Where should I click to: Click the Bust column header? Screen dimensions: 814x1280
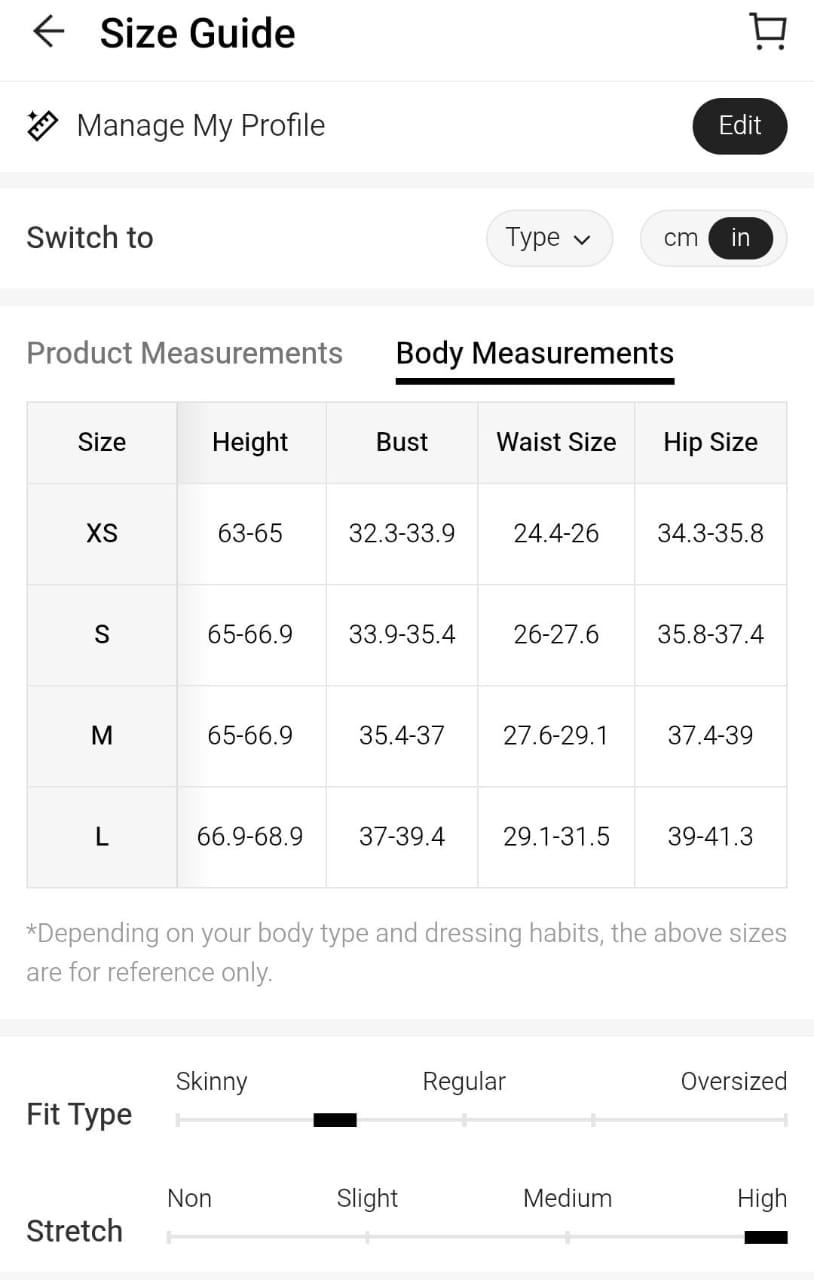pyautogui.click(x=402, y=443)
